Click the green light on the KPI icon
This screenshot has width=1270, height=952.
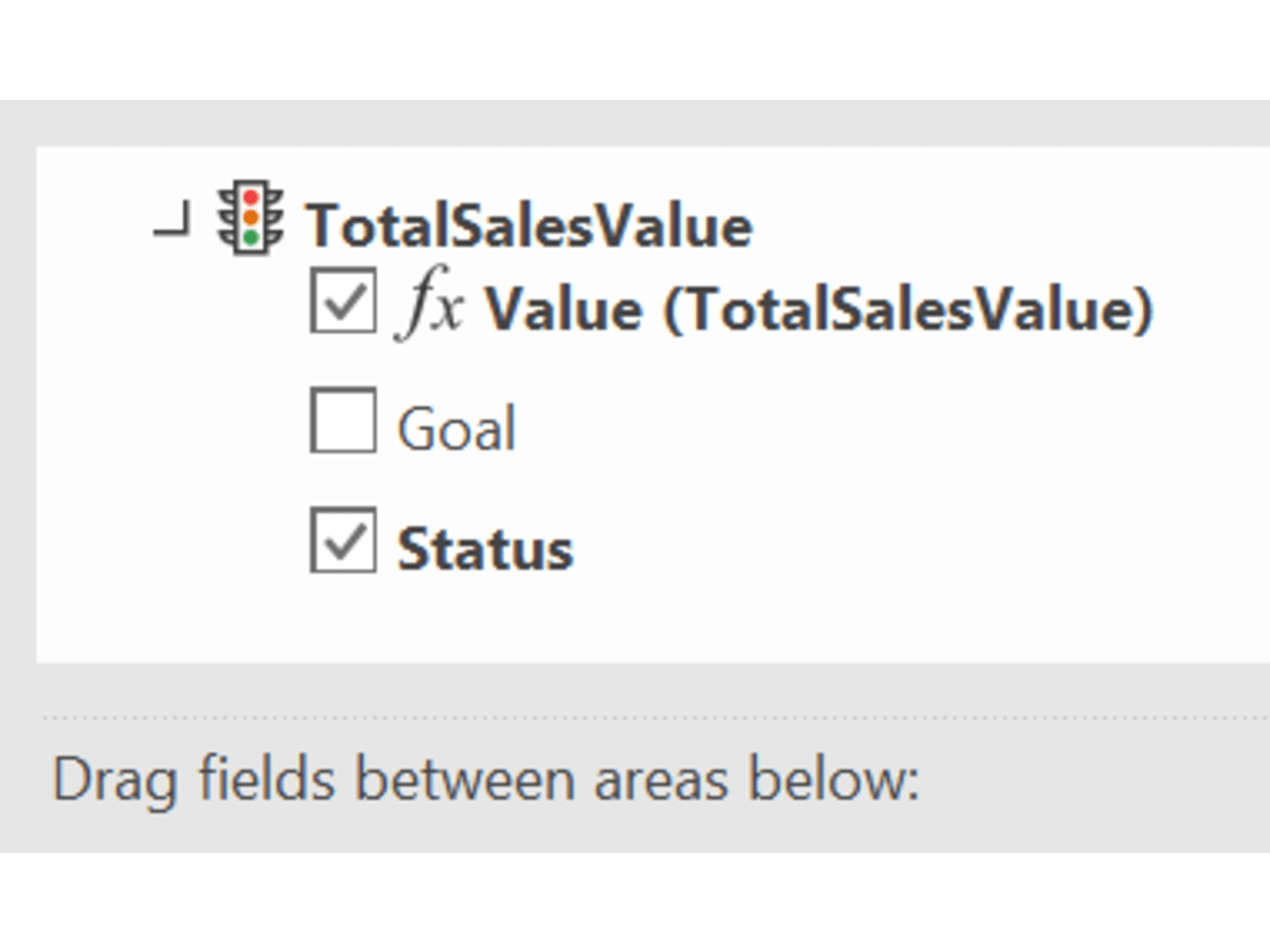[251, 237]
